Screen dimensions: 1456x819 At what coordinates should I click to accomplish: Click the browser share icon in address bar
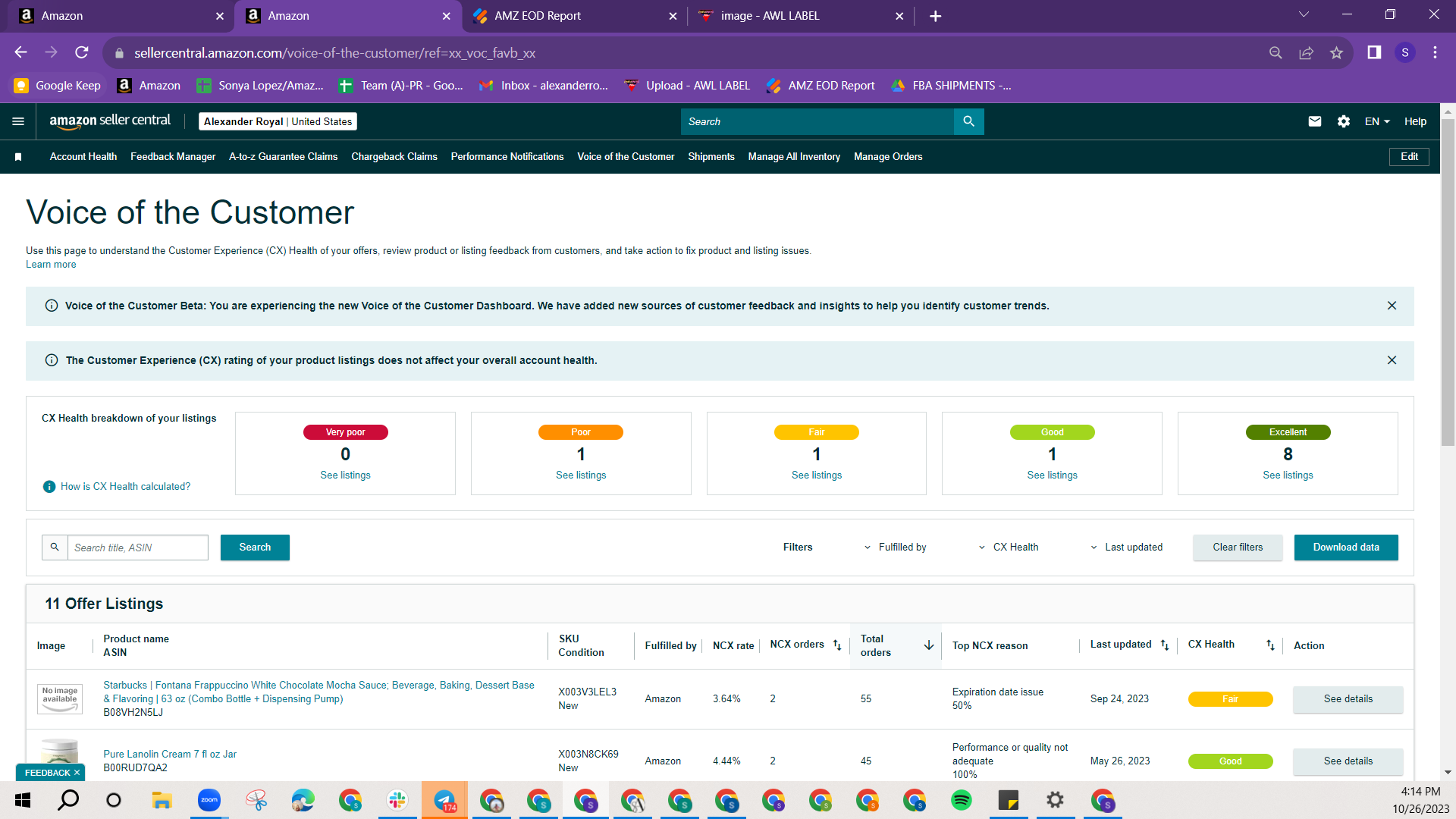tap(1306, 52)
